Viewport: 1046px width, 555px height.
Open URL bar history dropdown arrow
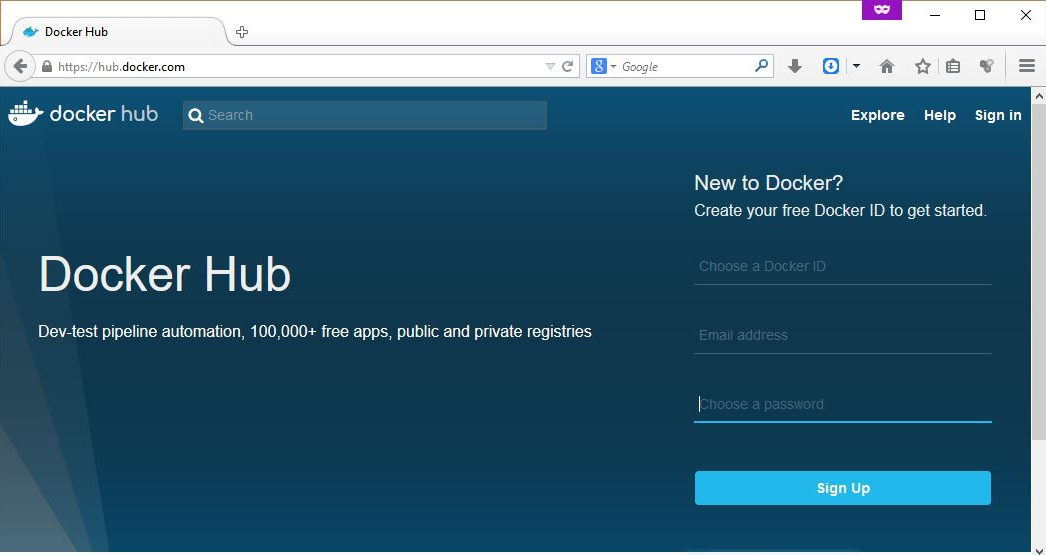point(549,67)
